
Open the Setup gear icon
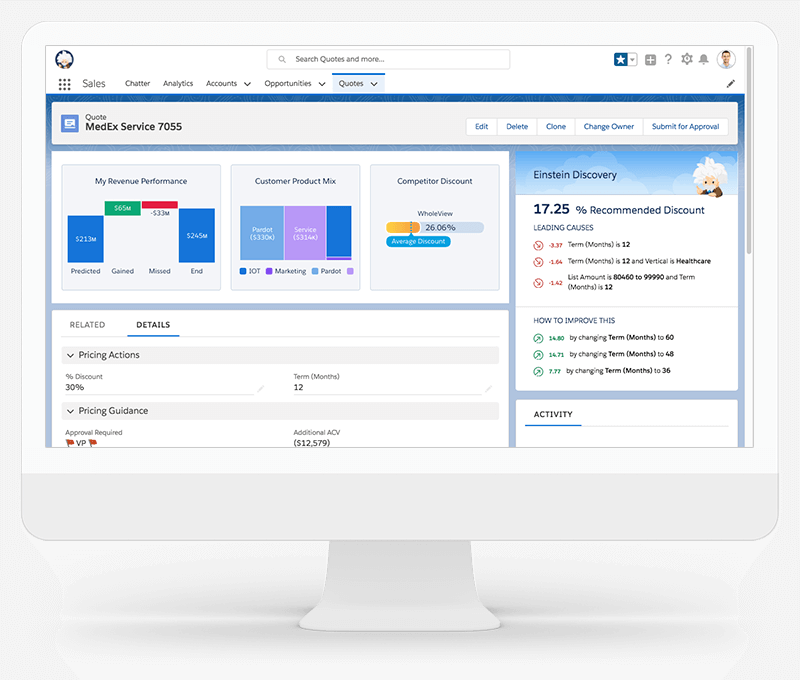pos(687,59)
